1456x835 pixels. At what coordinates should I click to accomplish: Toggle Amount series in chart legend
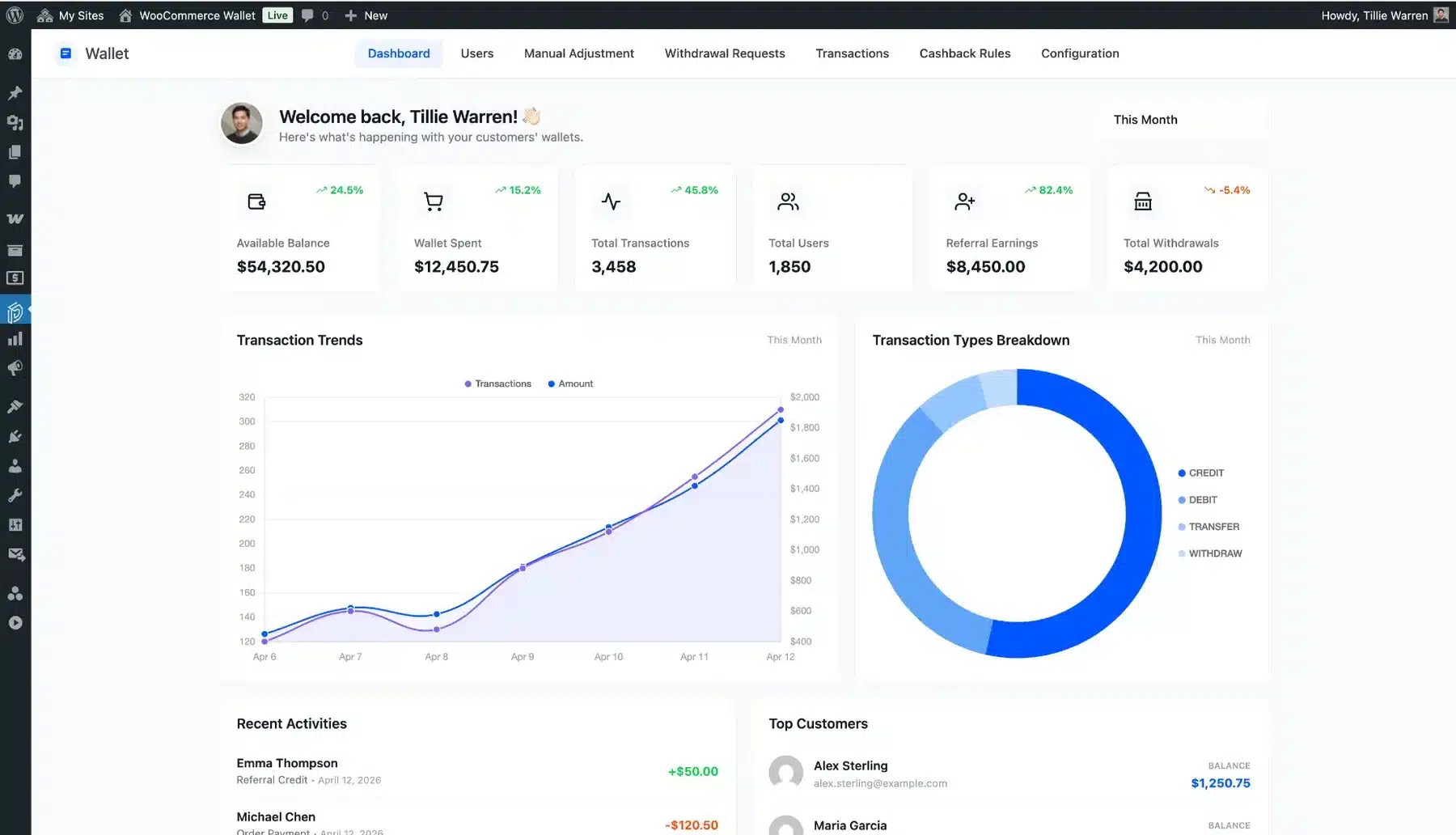tap(570, 384)
